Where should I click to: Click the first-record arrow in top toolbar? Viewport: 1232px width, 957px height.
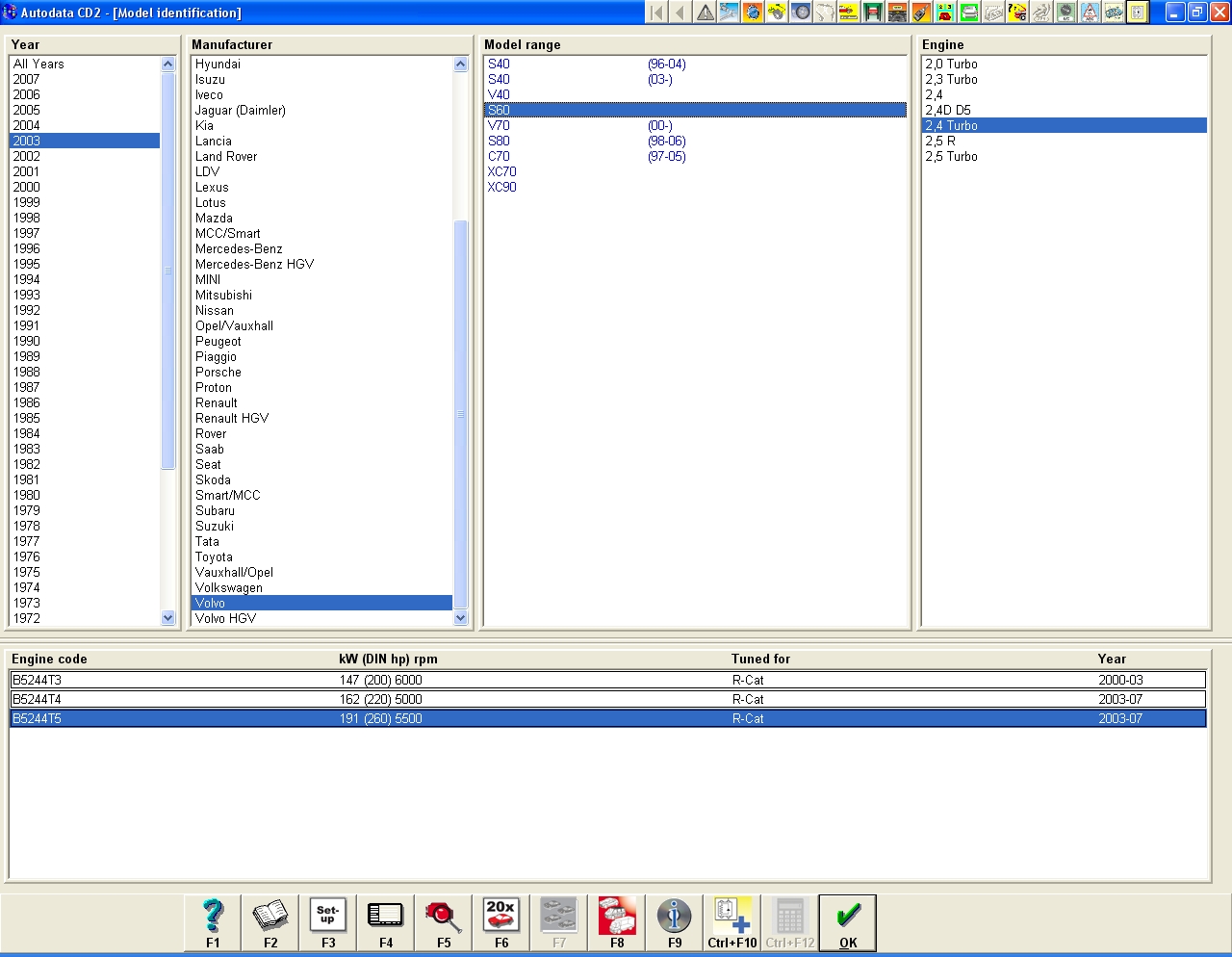pyautogui.click(x=656, y=12)
